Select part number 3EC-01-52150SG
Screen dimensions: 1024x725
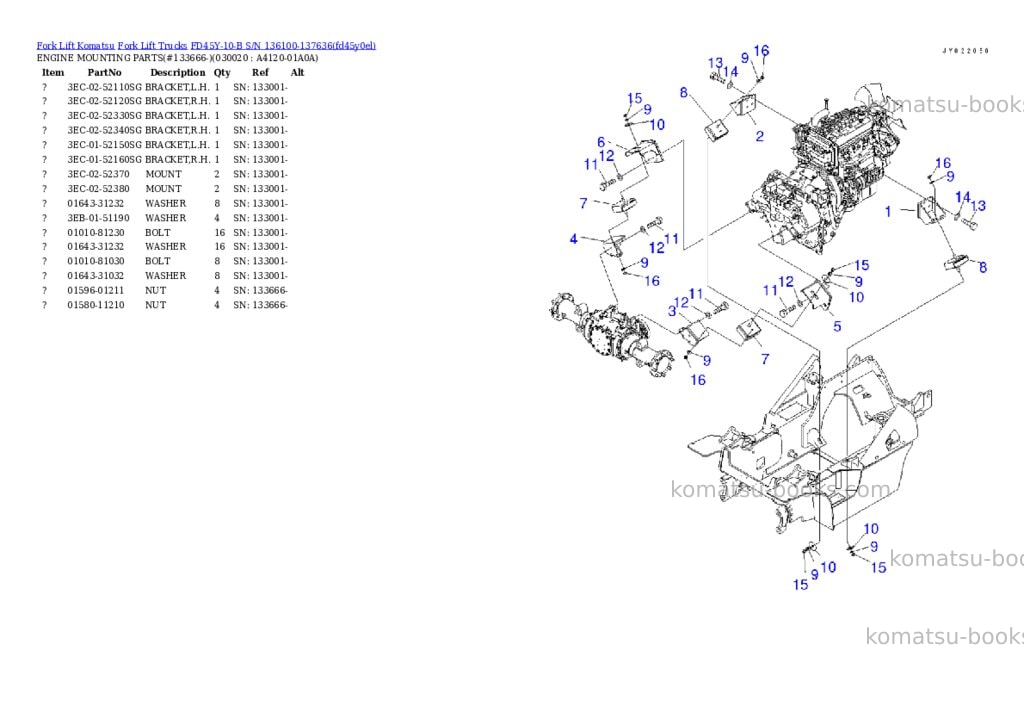(x=104, y=145)
